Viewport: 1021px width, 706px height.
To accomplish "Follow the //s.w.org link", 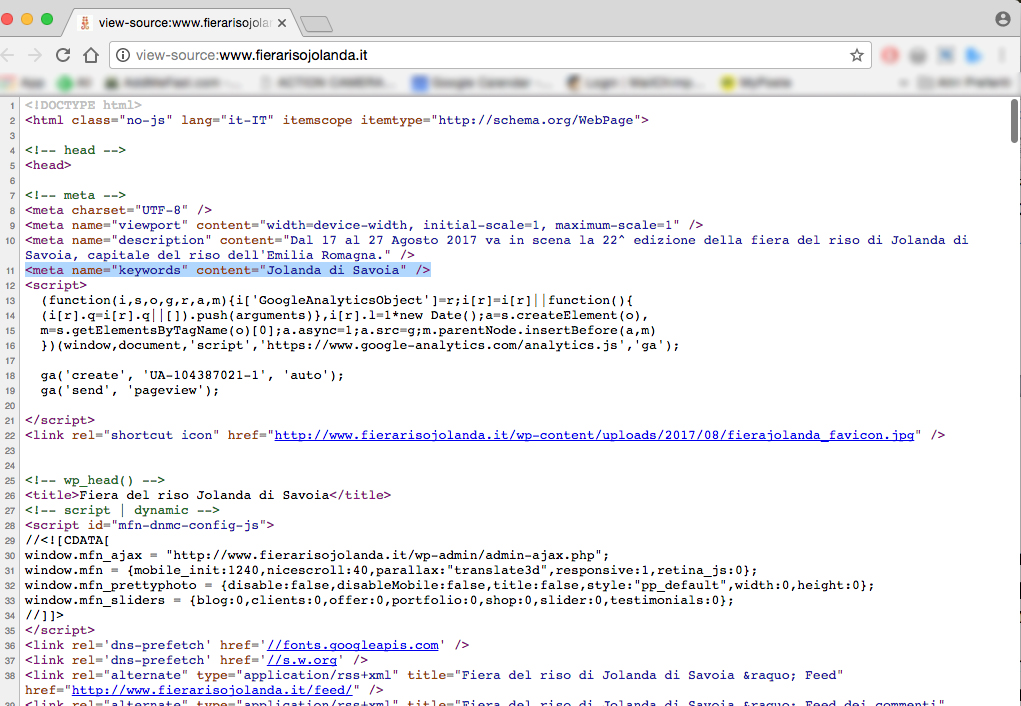I will coord(301,660).
